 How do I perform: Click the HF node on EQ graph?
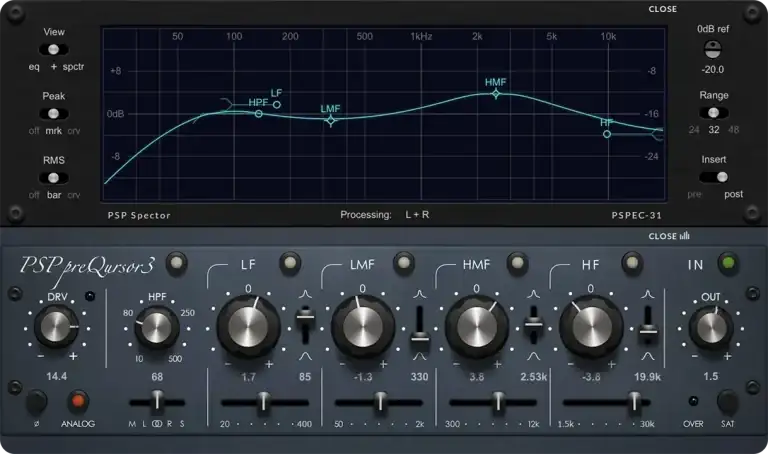pyautogui.click(x=607, y=134)
